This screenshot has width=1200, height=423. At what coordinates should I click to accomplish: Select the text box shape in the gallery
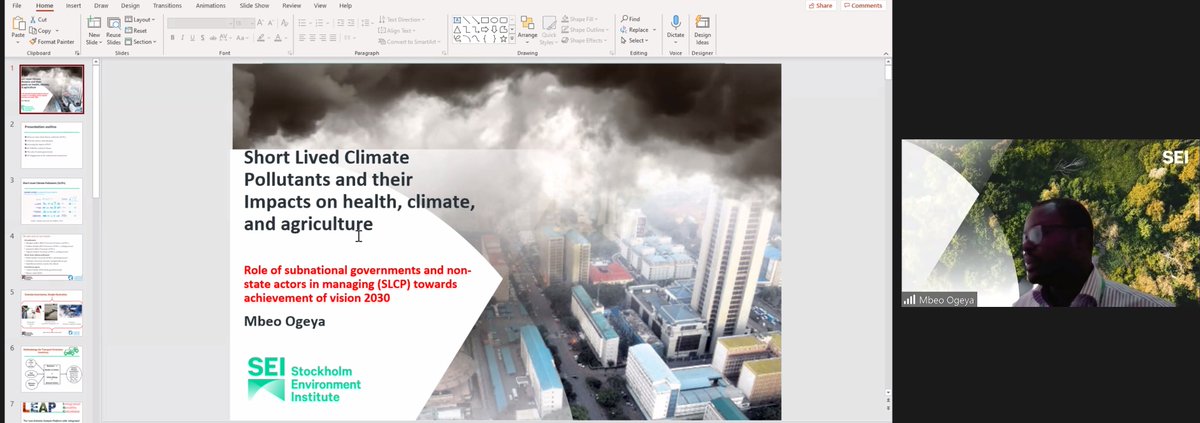[x=457, y=20]
